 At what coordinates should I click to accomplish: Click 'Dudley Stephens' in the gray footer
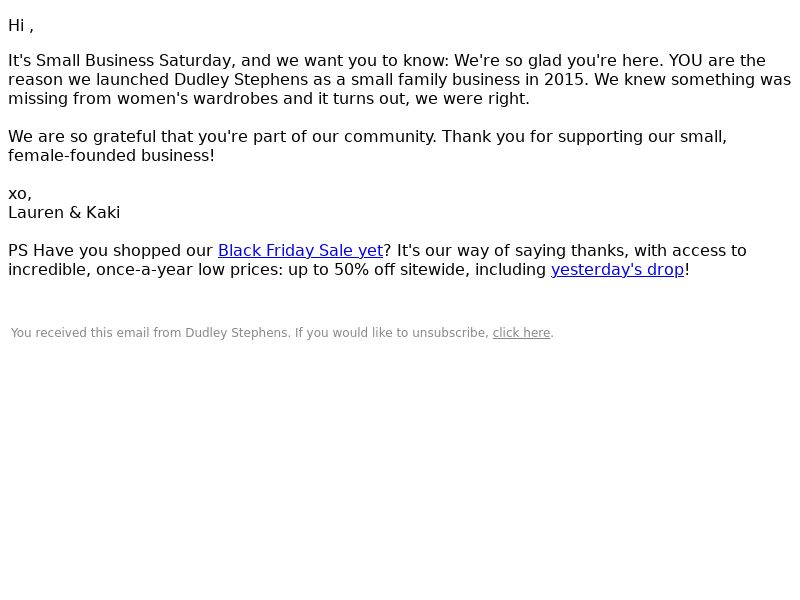pos(236,333)
